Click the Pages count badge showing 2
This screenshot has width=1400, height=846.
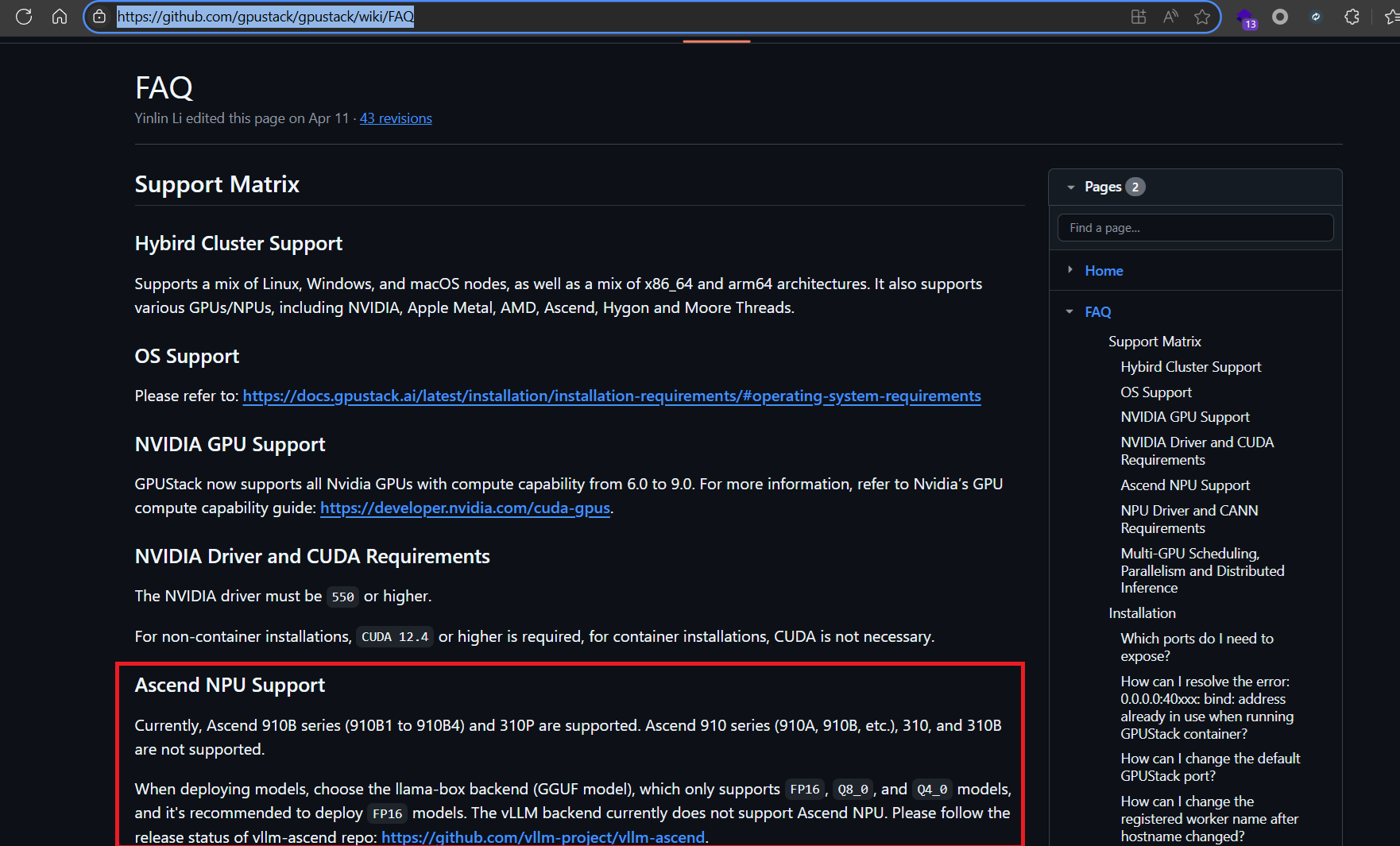1135,187
